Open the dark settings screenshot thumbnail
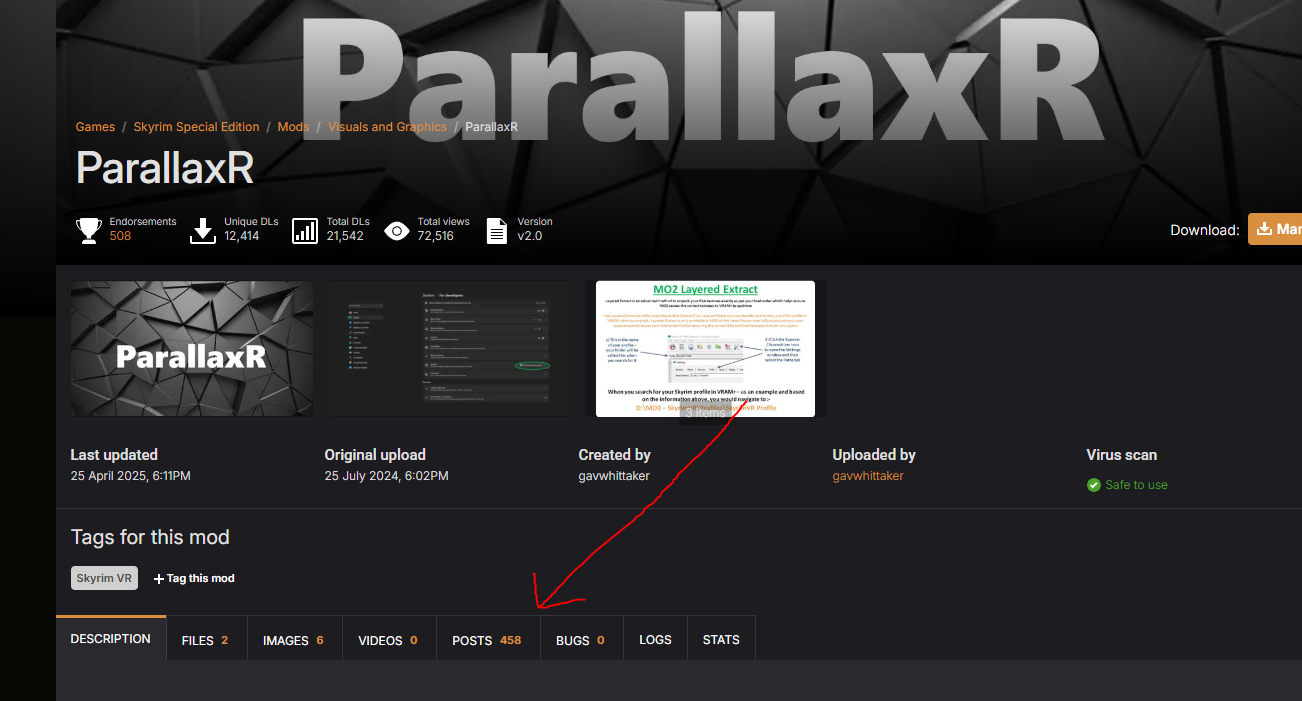The image size is (1302, 701). (449, 349)
